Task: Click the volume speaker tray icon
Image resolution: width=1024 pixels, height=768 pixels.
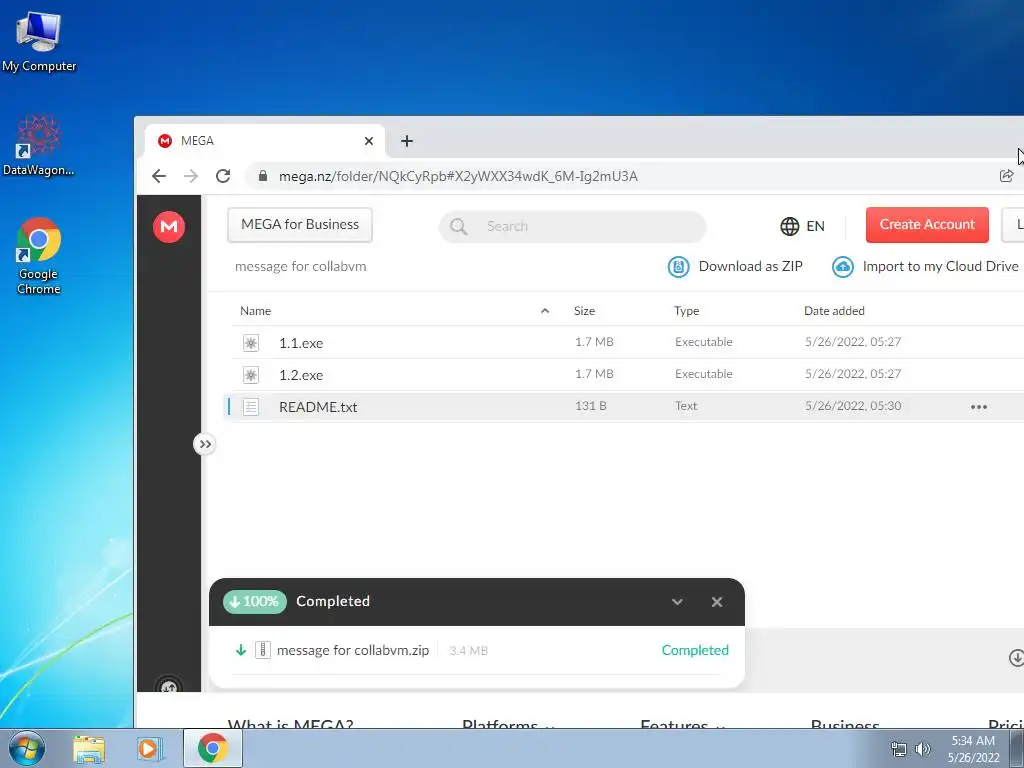Action: click(x=923, y=750)
